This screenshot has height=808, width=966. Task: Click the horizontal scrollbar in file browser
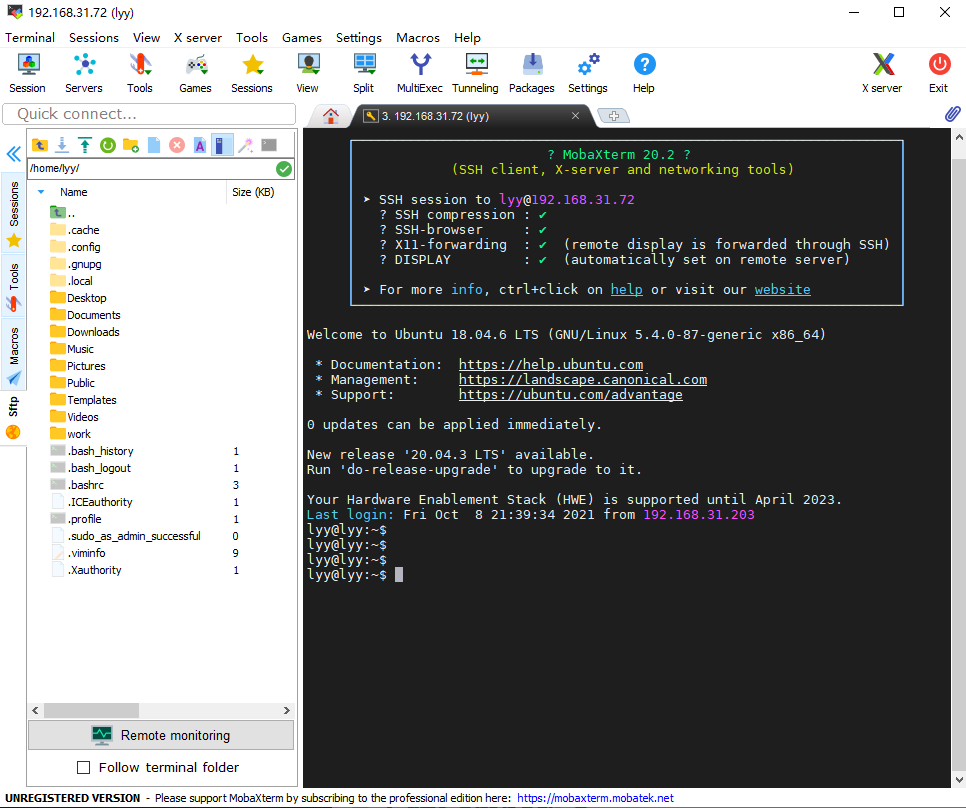click(91, 711)
